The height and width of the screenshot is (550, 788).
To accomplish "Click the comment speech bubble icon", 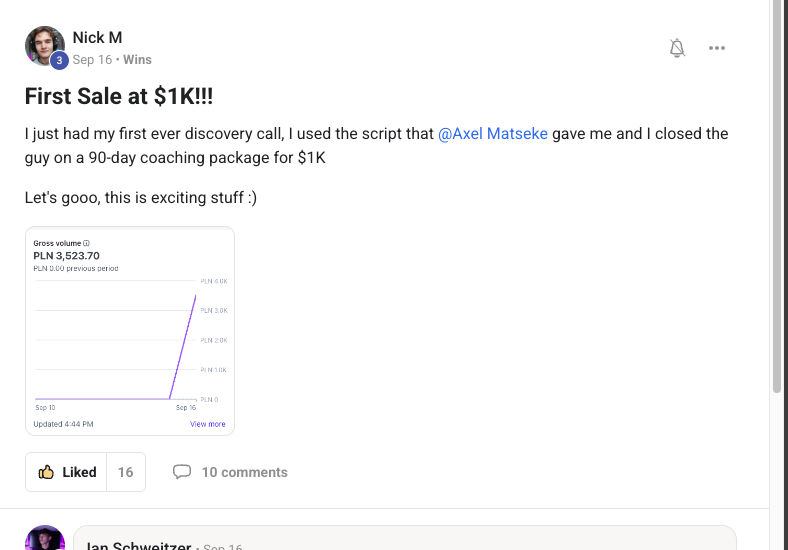I will click(x=182, y=472).
